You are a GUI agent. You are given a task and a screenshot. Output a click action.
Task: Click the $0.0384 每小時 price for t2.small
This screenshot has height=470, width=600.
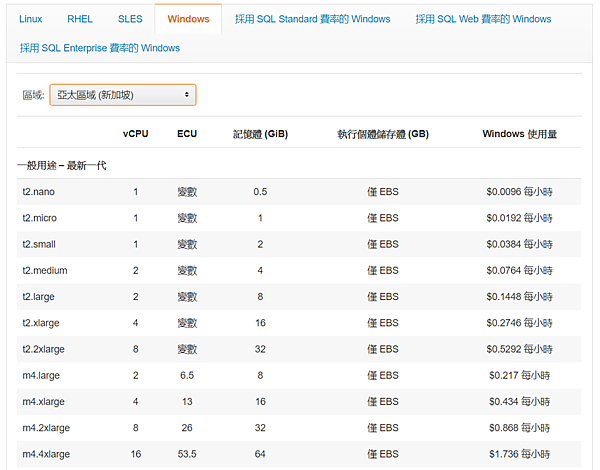pyautogui.click(x=519, y=244)
